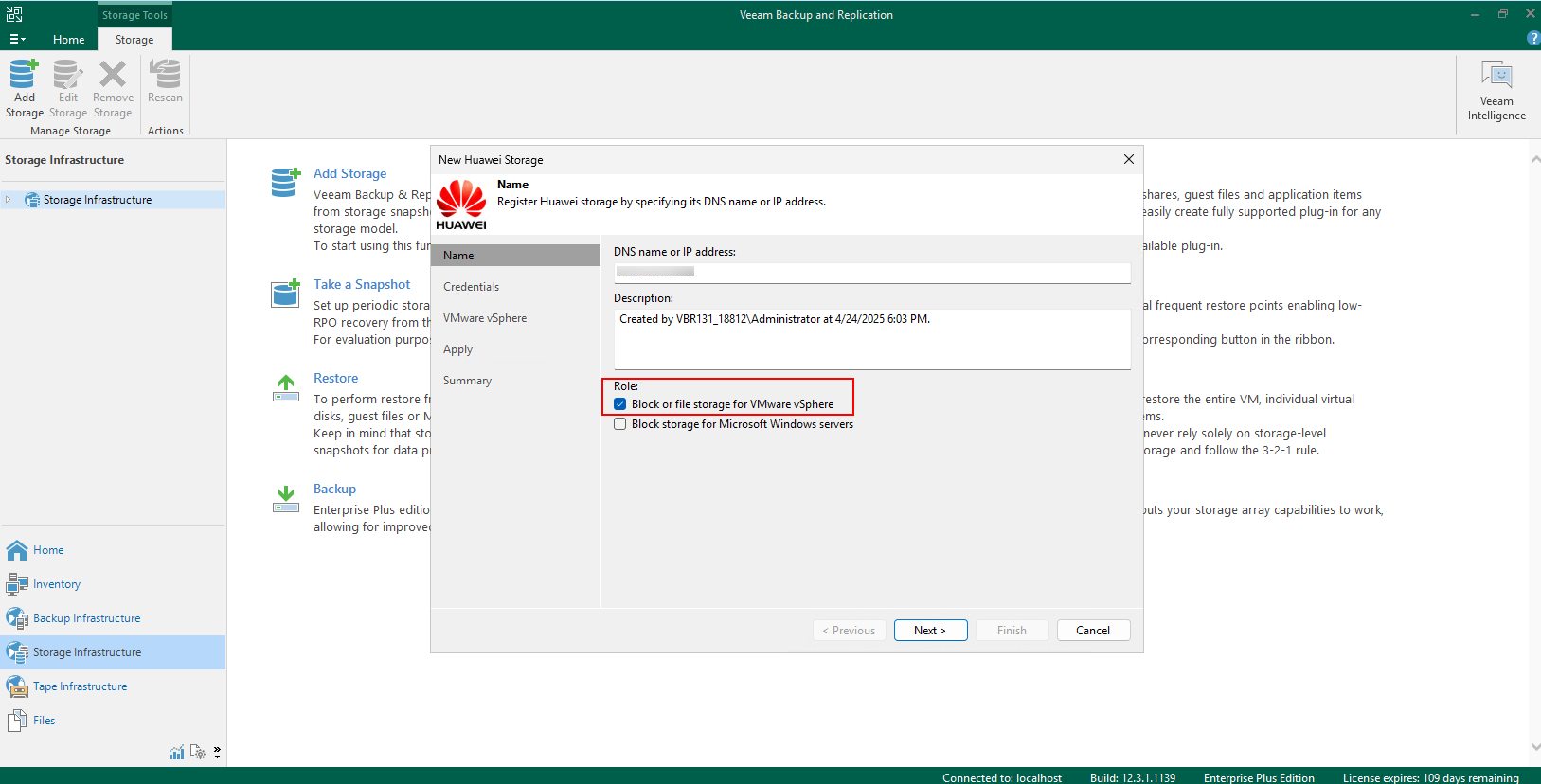Image resolution: width=1541 pixels, height=784 pixels.
Task: Click the content scrollbar up arrow
Action: click(1534, 159)
